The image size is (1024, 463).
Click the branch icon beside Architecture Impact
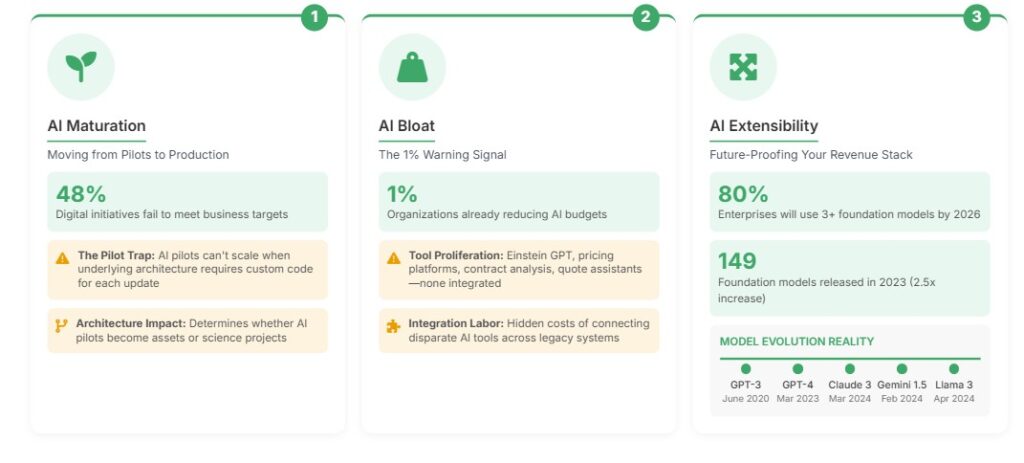(62, 325)
